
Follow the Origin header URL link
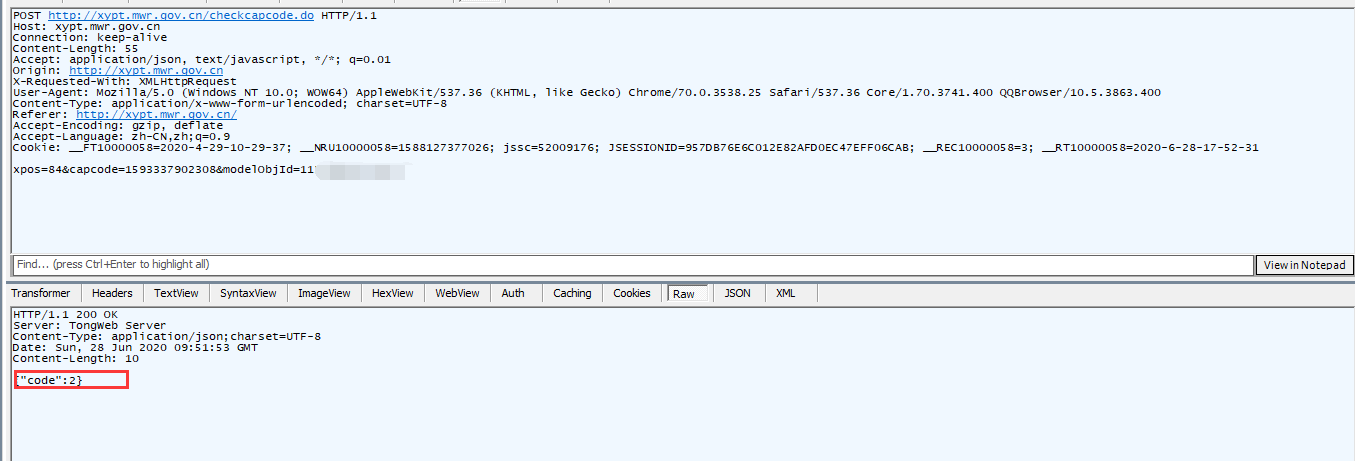click(x=146, y=70)
